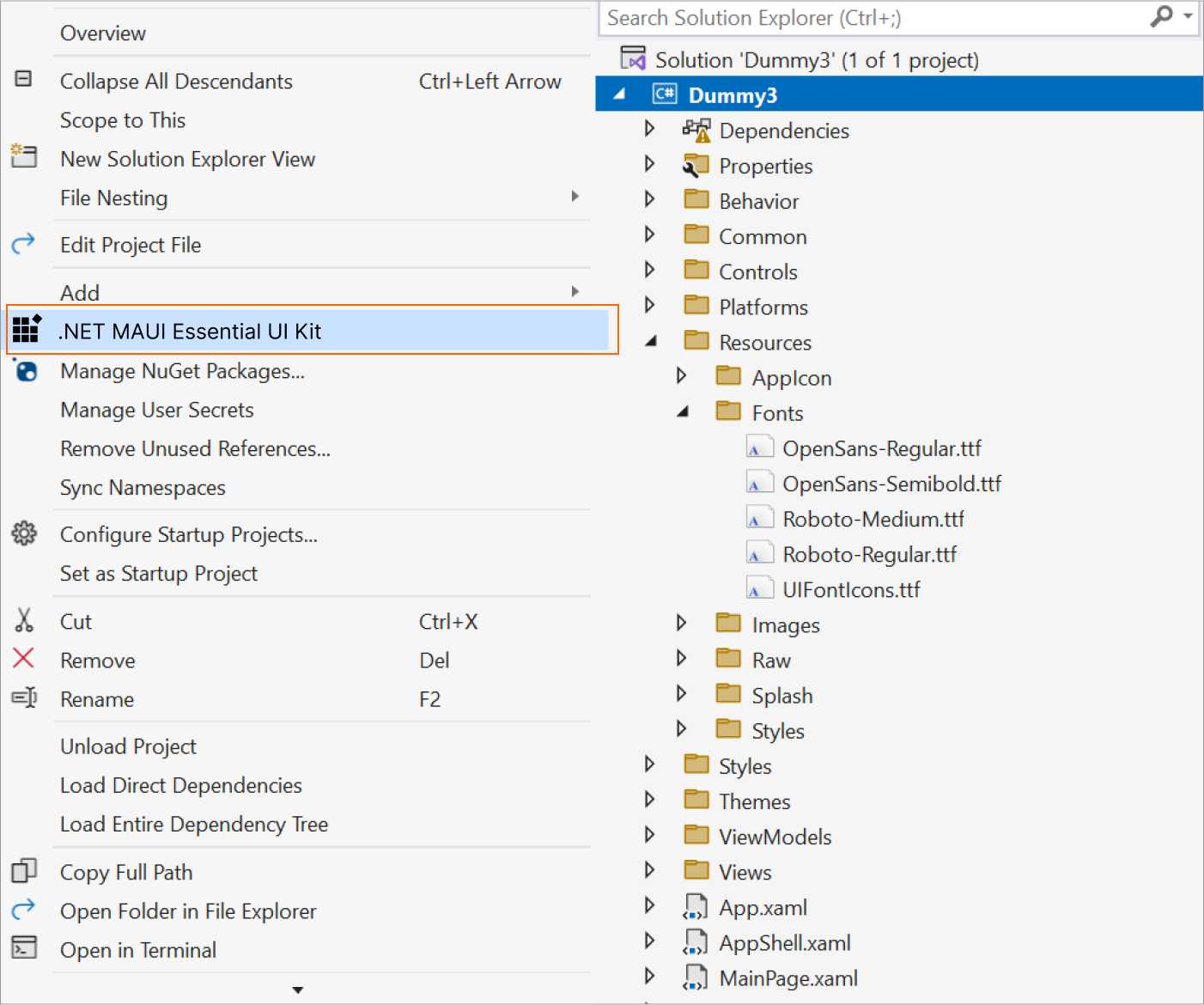Screen dimensions: 1204x1005
Task: Click the Behavior folder icon
Action: click(x=696, y=199)
